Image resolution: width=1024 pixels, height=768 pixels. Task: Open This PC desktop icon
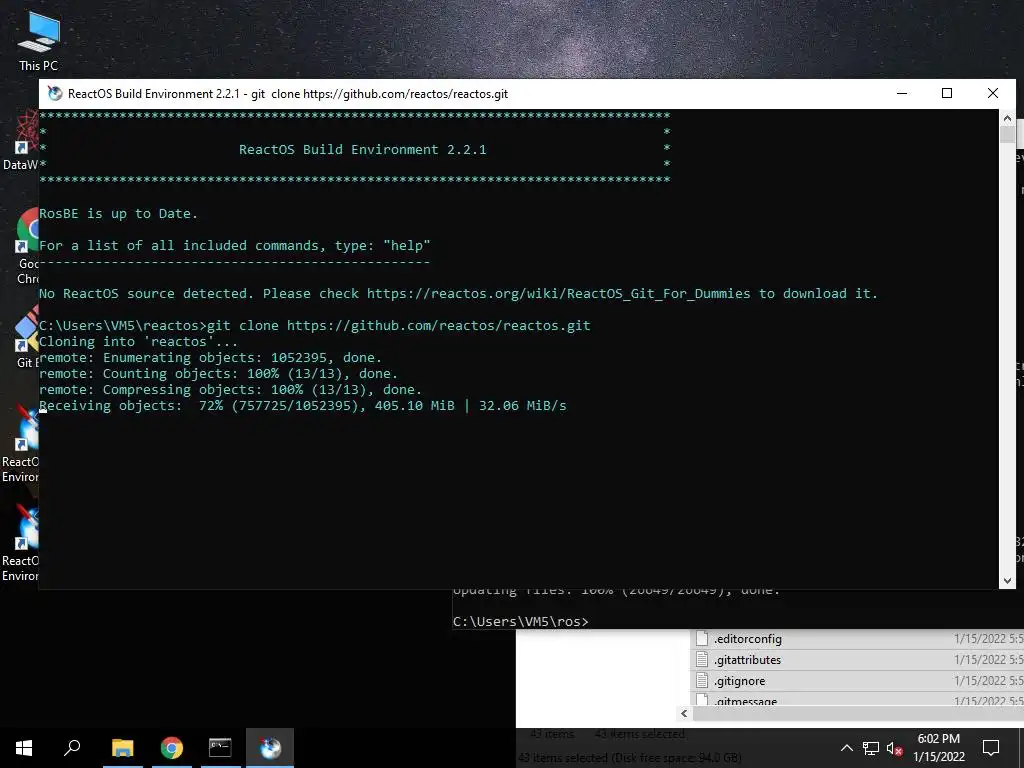tap(38, 40)
